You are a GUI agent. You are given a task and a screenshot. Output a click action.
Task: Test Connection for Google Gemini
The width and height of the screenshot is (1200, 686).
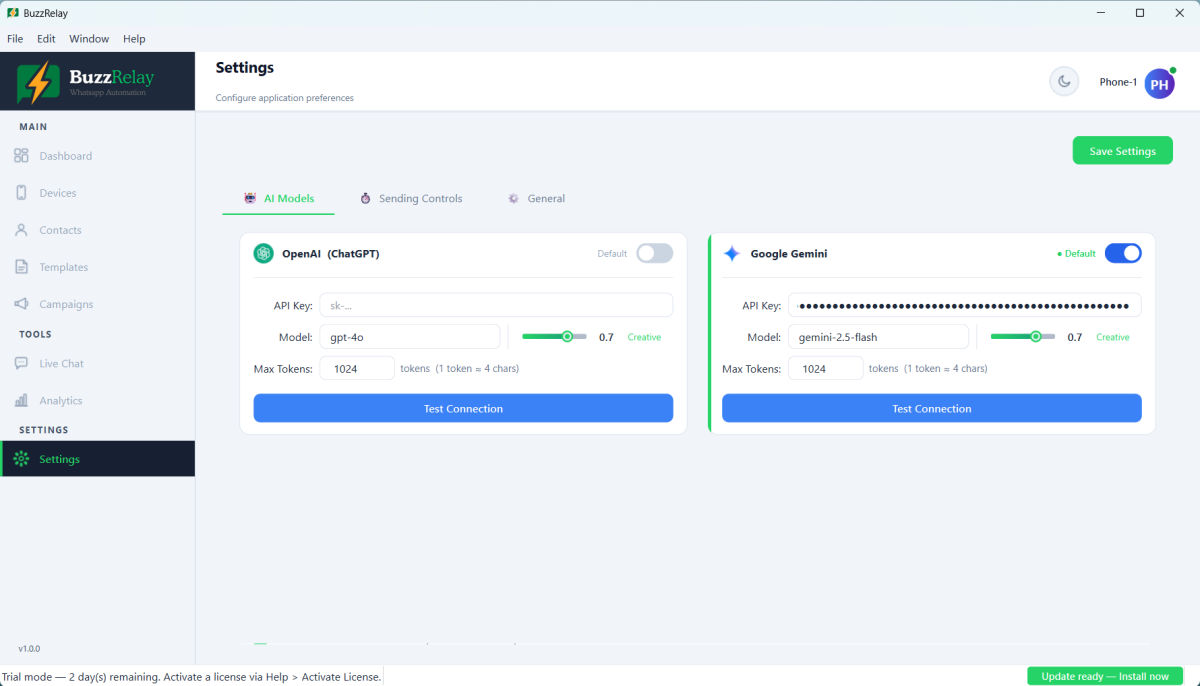coord(932,408)
